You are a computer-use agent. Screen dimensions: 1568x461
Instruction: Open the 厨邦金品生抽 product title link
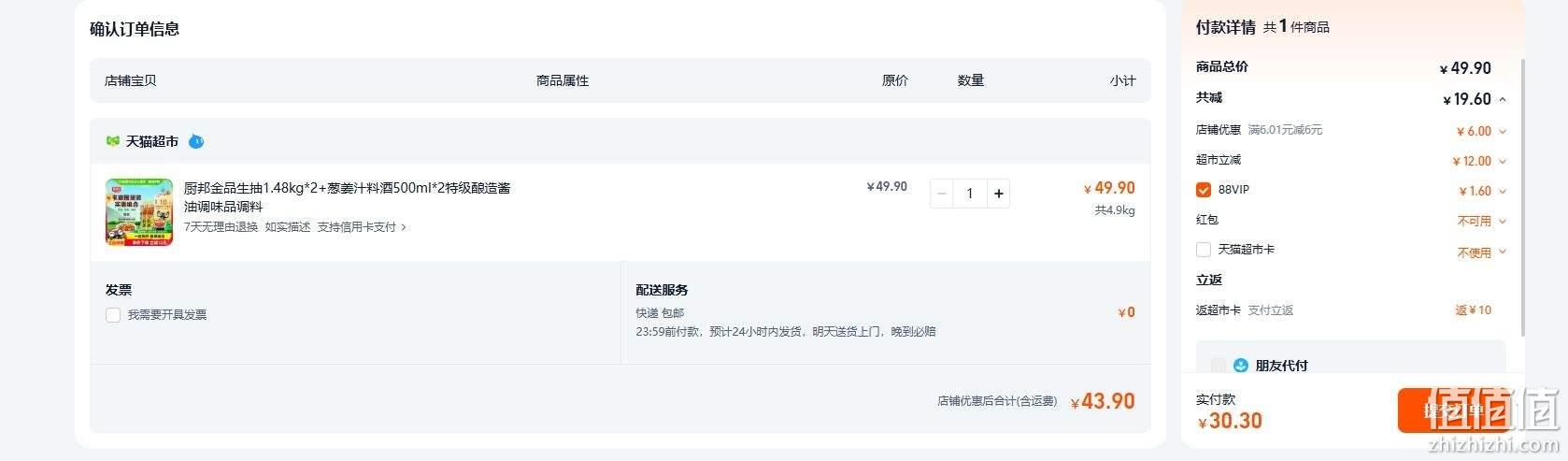pos(347,197)
